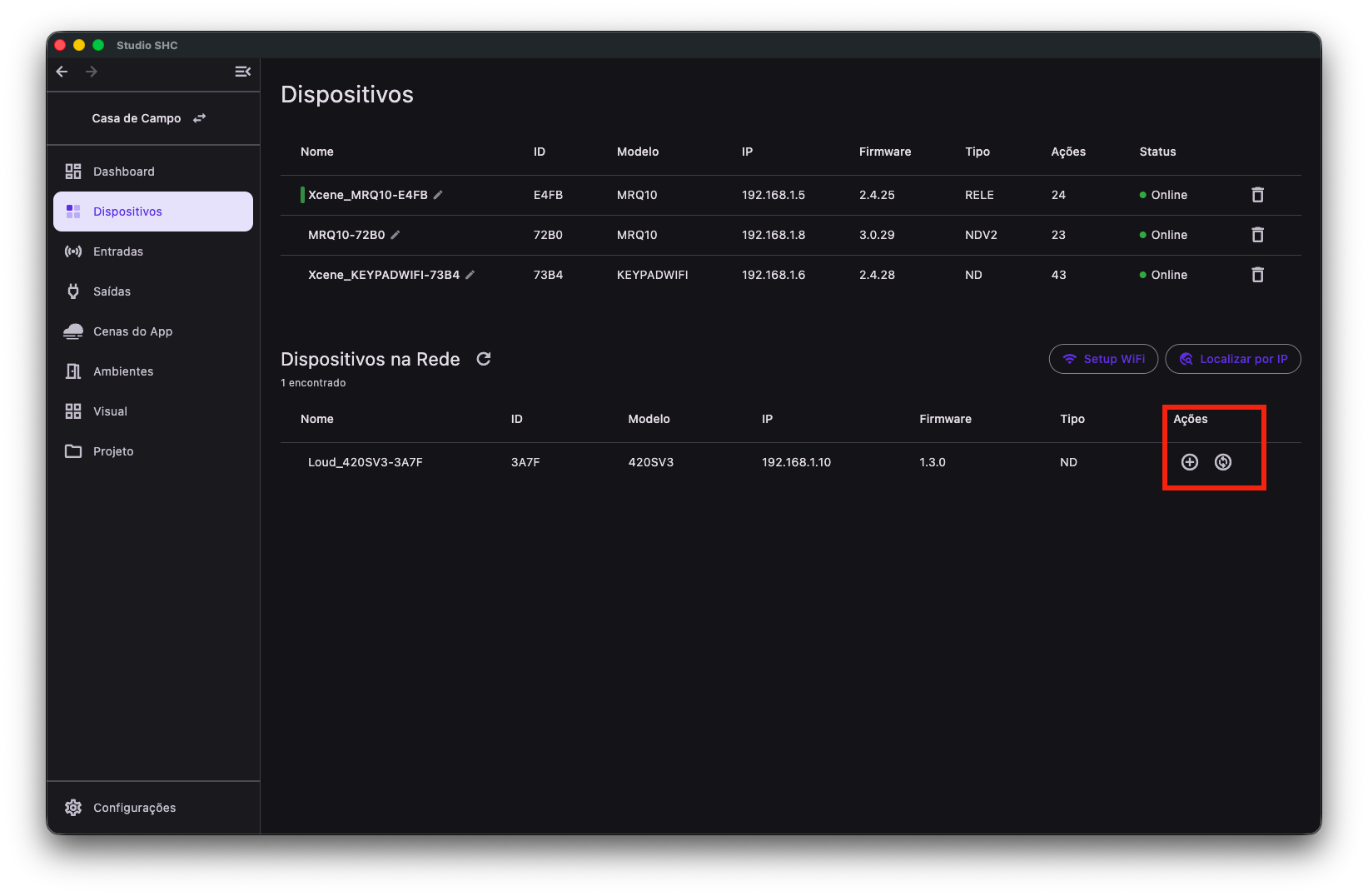Viewport: 1368px width, 896px height.
Task: Click IP address 192.168.1.6
Action: (x=774, y=275)
